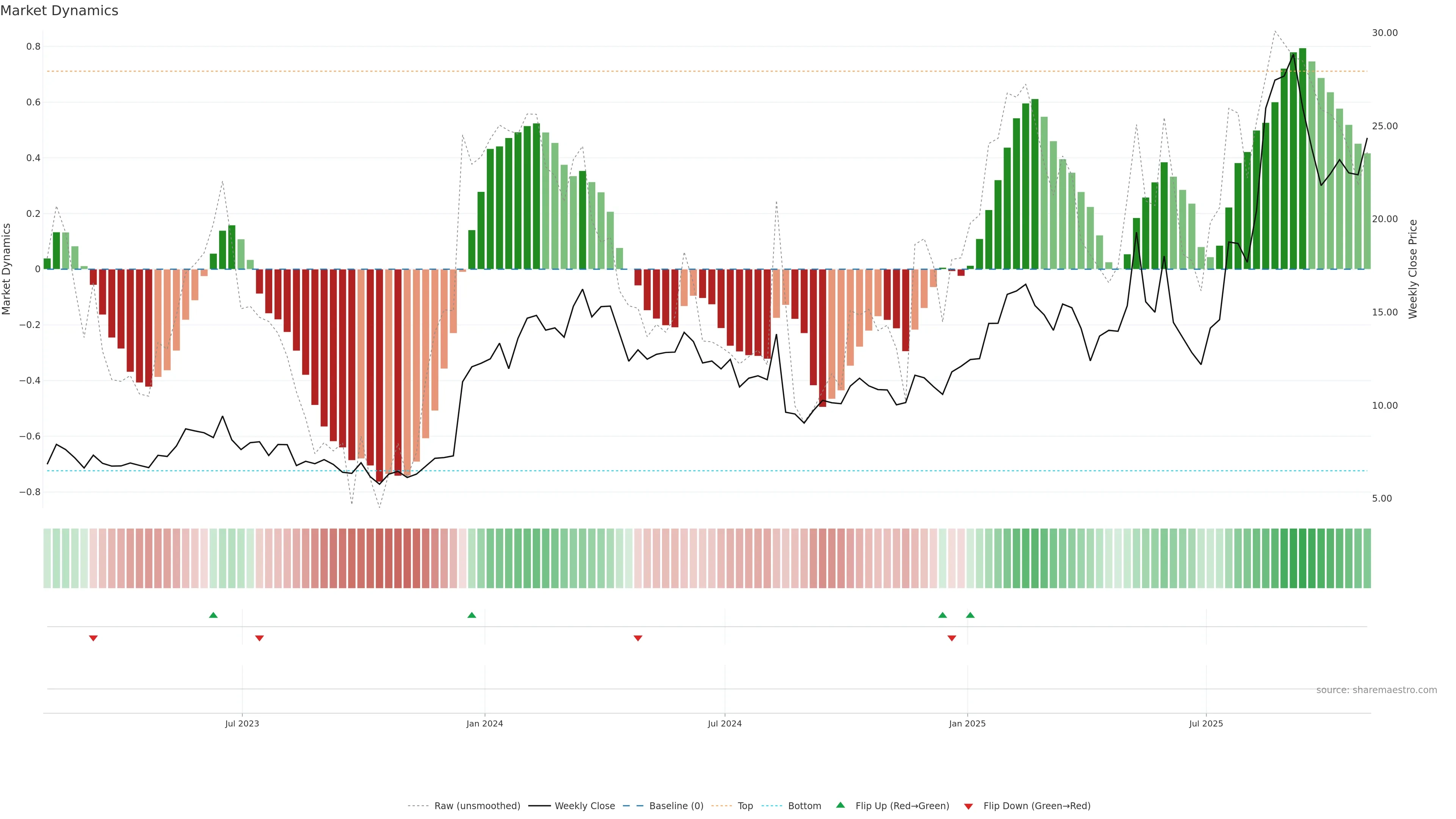Screen dimensions: 1456x819
Task: Click the Jul 2024 x-axis label
Action: pyautogui.click(x=725, y=723)
